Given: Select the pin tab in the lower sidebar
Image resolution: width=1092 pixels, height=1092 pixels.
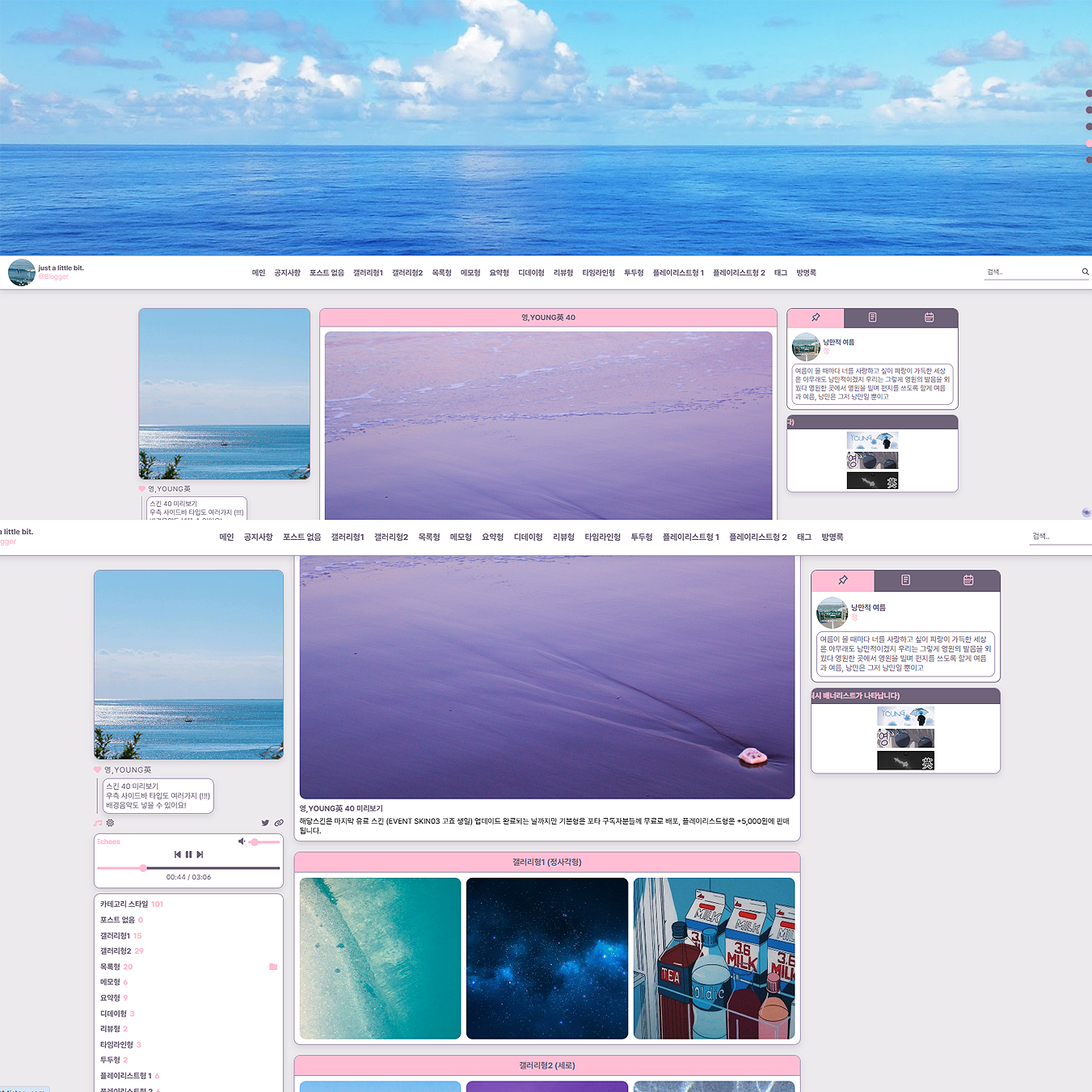Looking at the screenshot, I should [842, 580].
